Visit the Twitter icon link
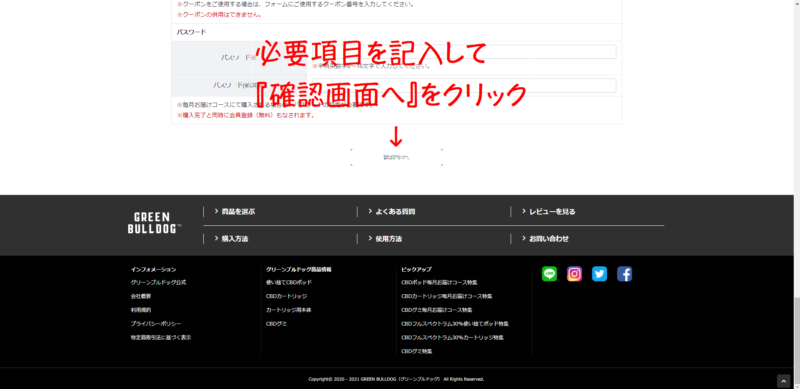This screenshot has height=389, width=800. point(599,274)
